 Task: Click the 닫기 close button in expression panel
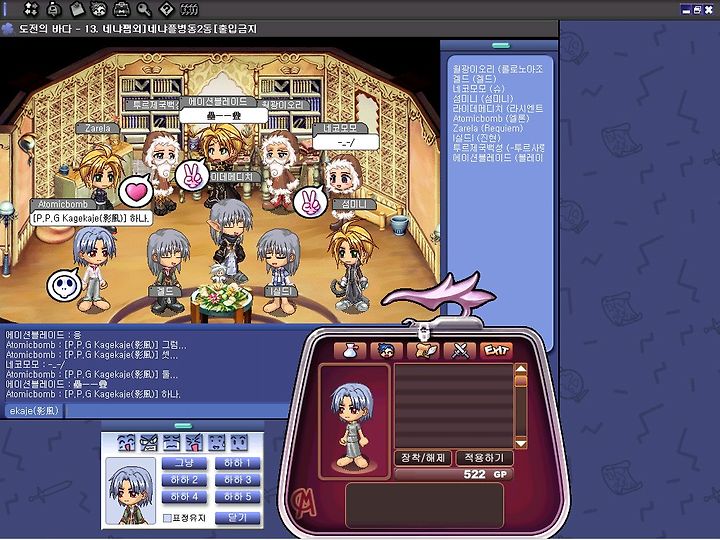click(237, 518)
